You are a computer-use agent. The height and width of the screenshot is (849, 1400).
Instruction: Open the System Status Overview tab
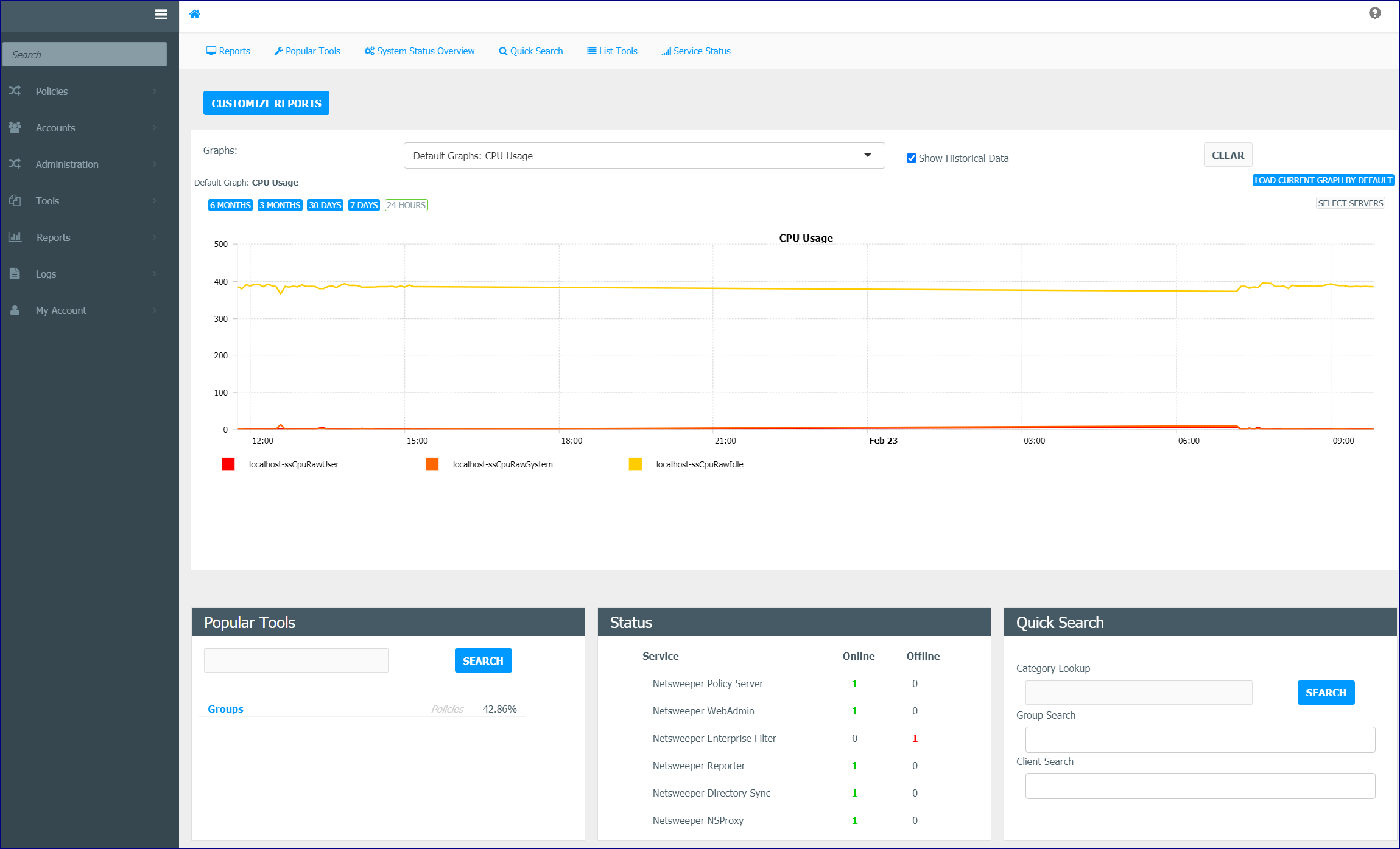click(x=420, y=51)
